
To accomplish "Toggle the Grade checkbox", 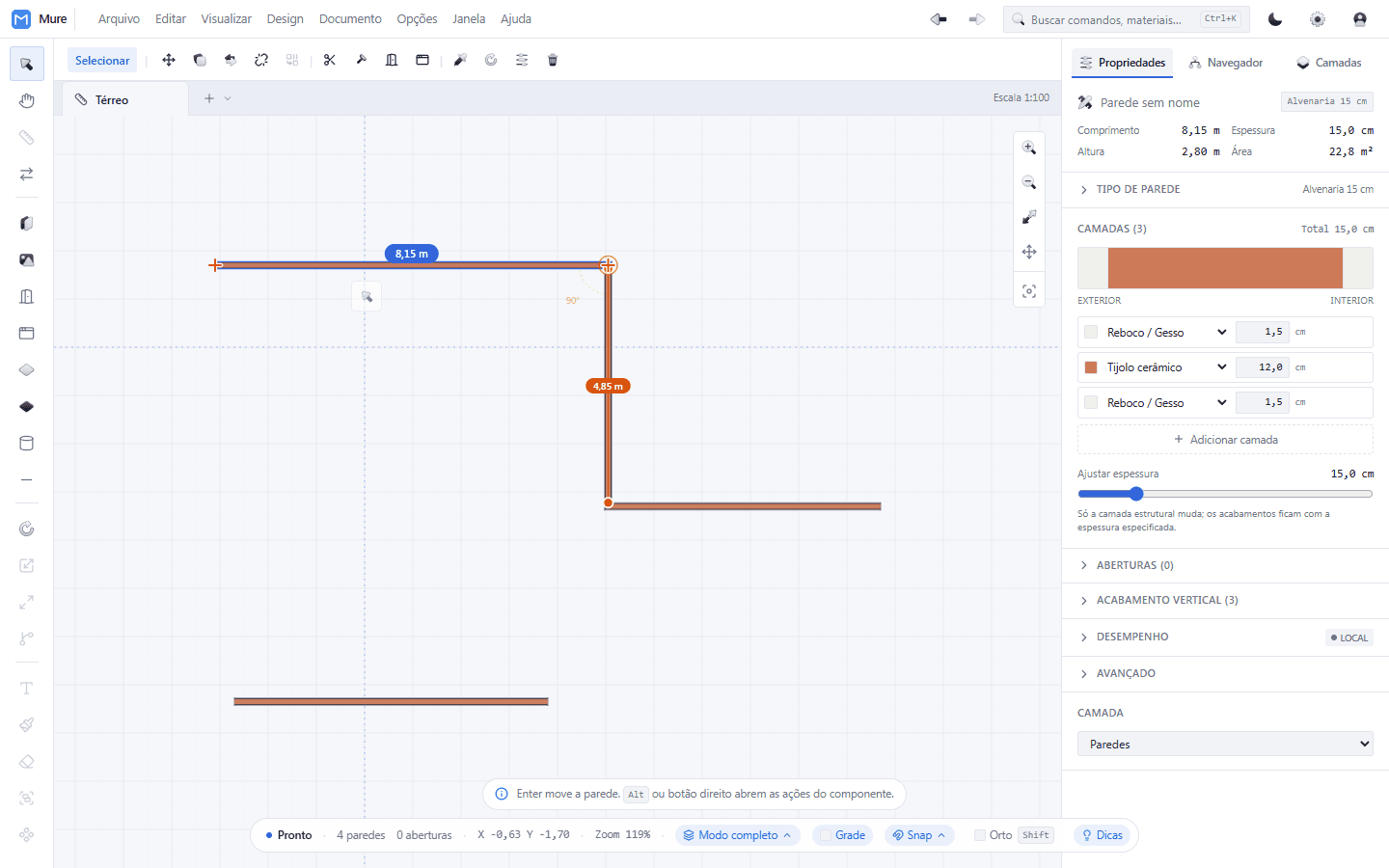I will point(826,835).
